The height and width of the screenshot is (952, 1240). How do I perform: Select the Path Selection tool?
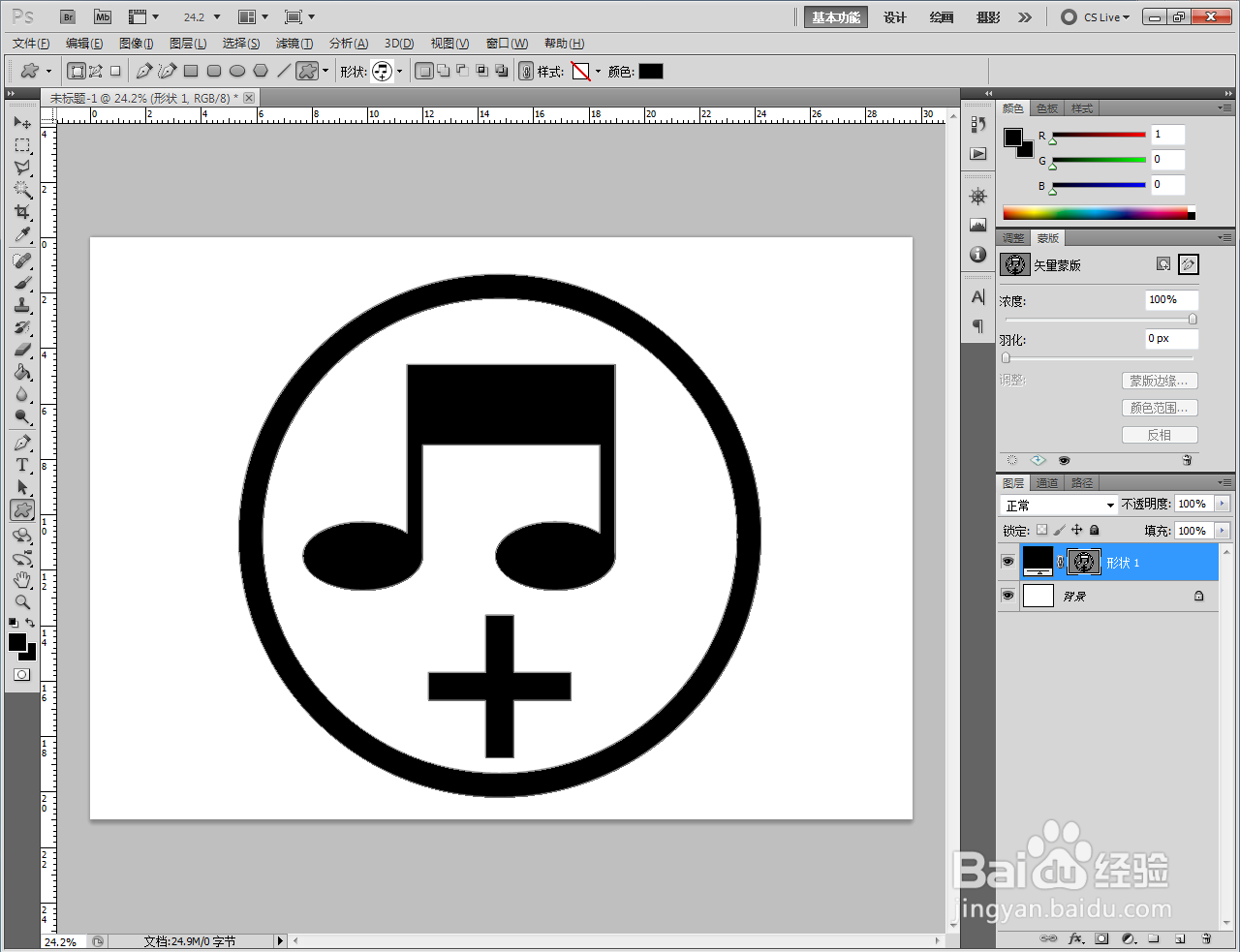pyautogui.click(x=22, y=488)
